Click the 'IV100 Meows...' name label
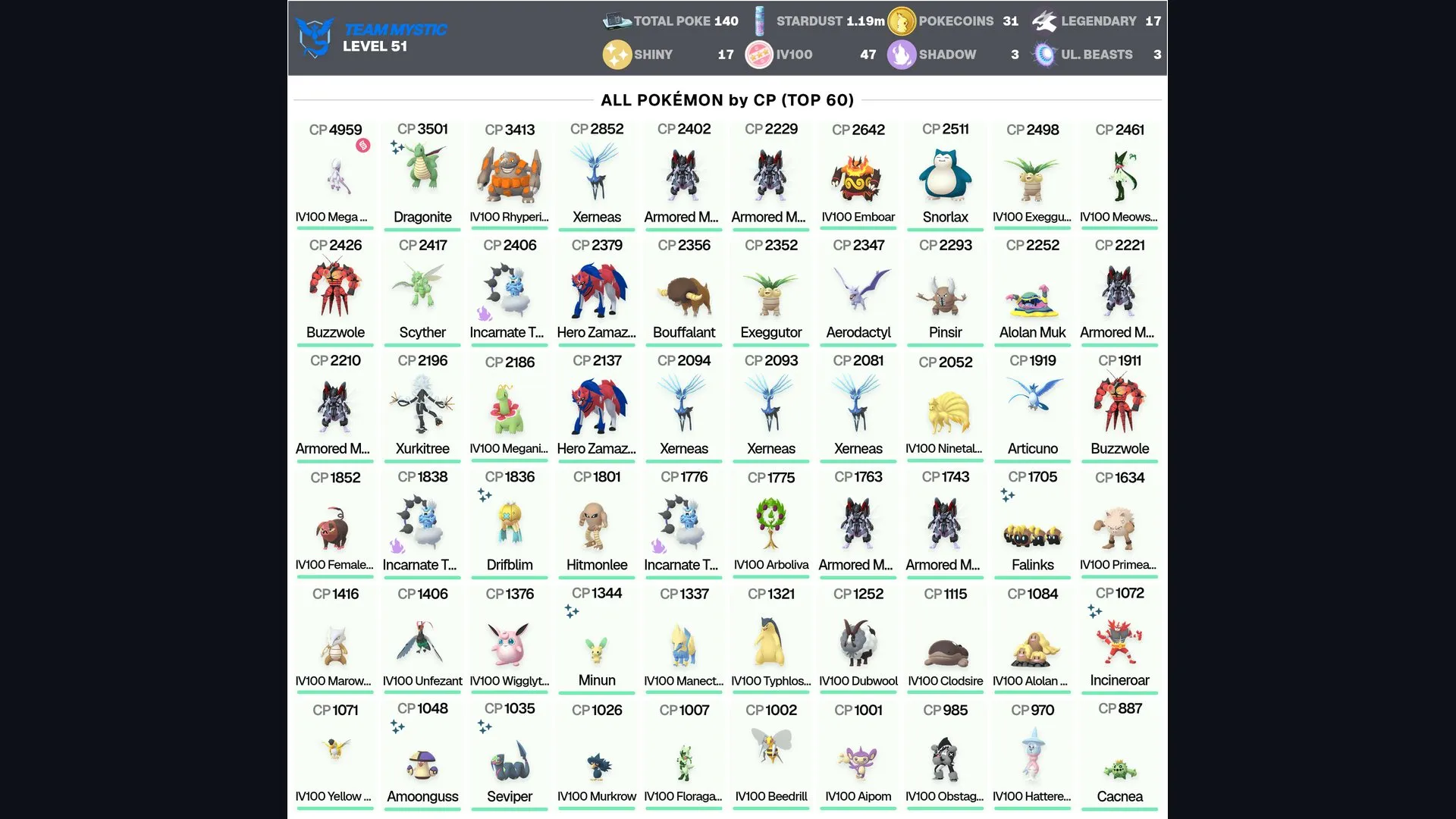Image resolution: width=1456 pixels, height=819 pixels. click(1119, 217)
